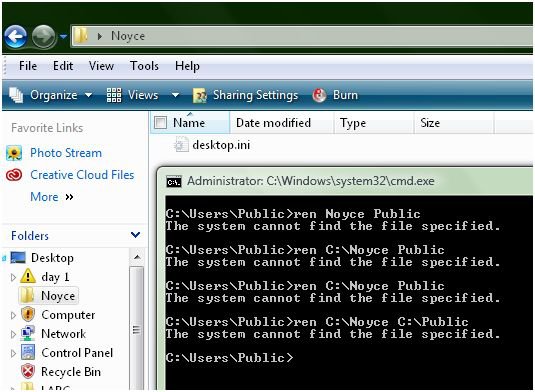Image resolution: width=535 pixels, height=392 pixels.
Task: Sort by the Size column
Action: (430, 123)
